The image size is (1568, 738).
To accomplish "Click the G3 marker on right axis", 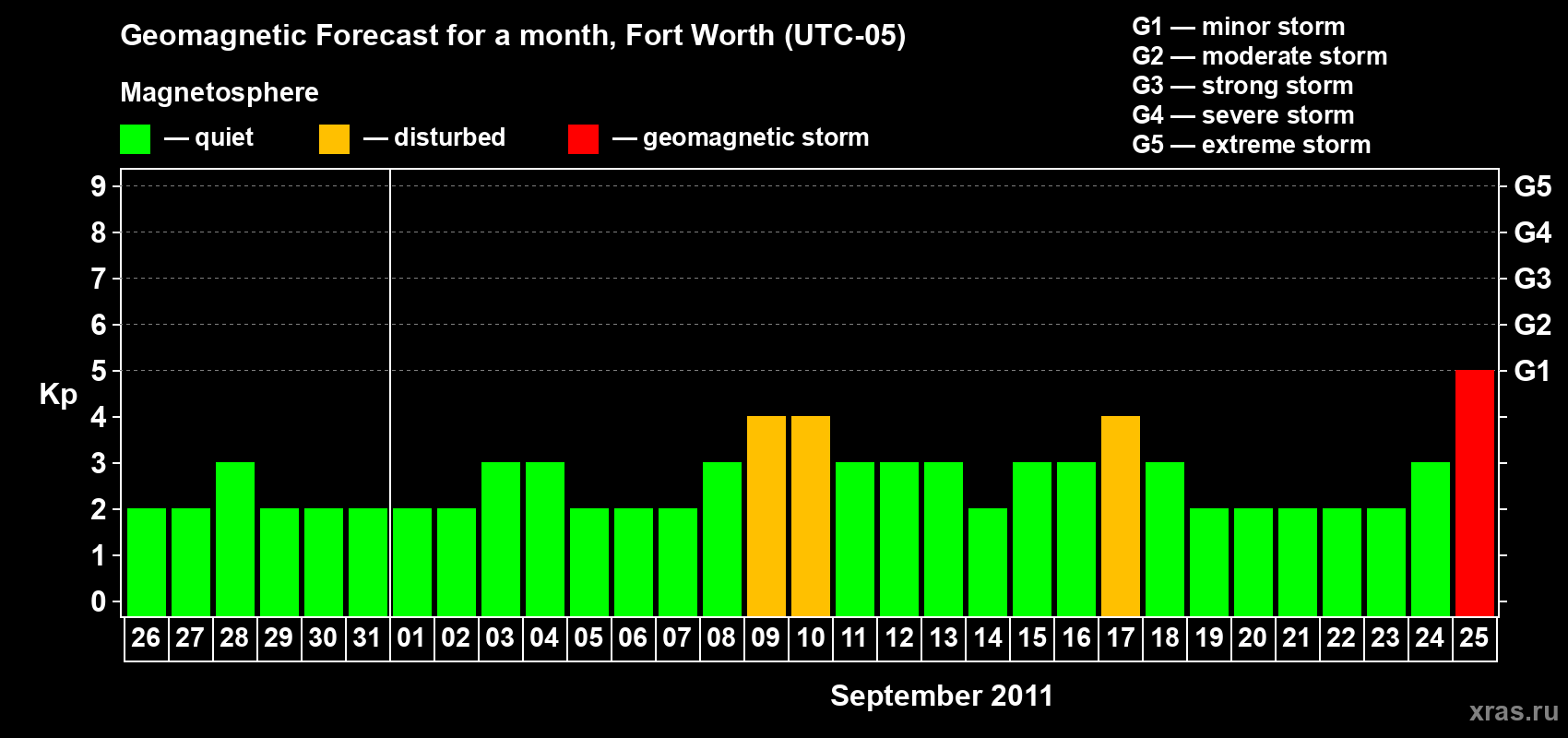I will [x=1532, y=279].
